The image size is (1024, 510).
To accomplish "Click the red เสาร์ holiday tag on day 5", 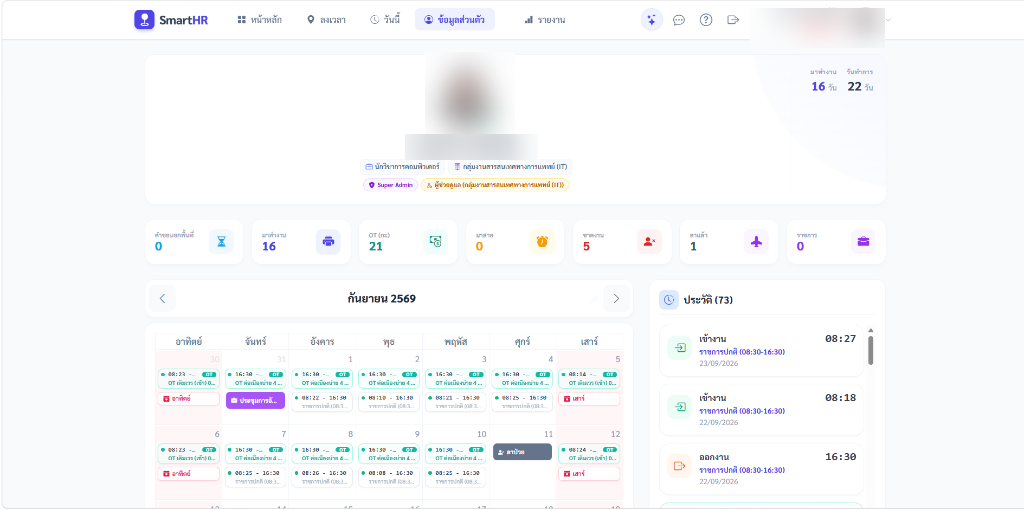I will [589, 398].
